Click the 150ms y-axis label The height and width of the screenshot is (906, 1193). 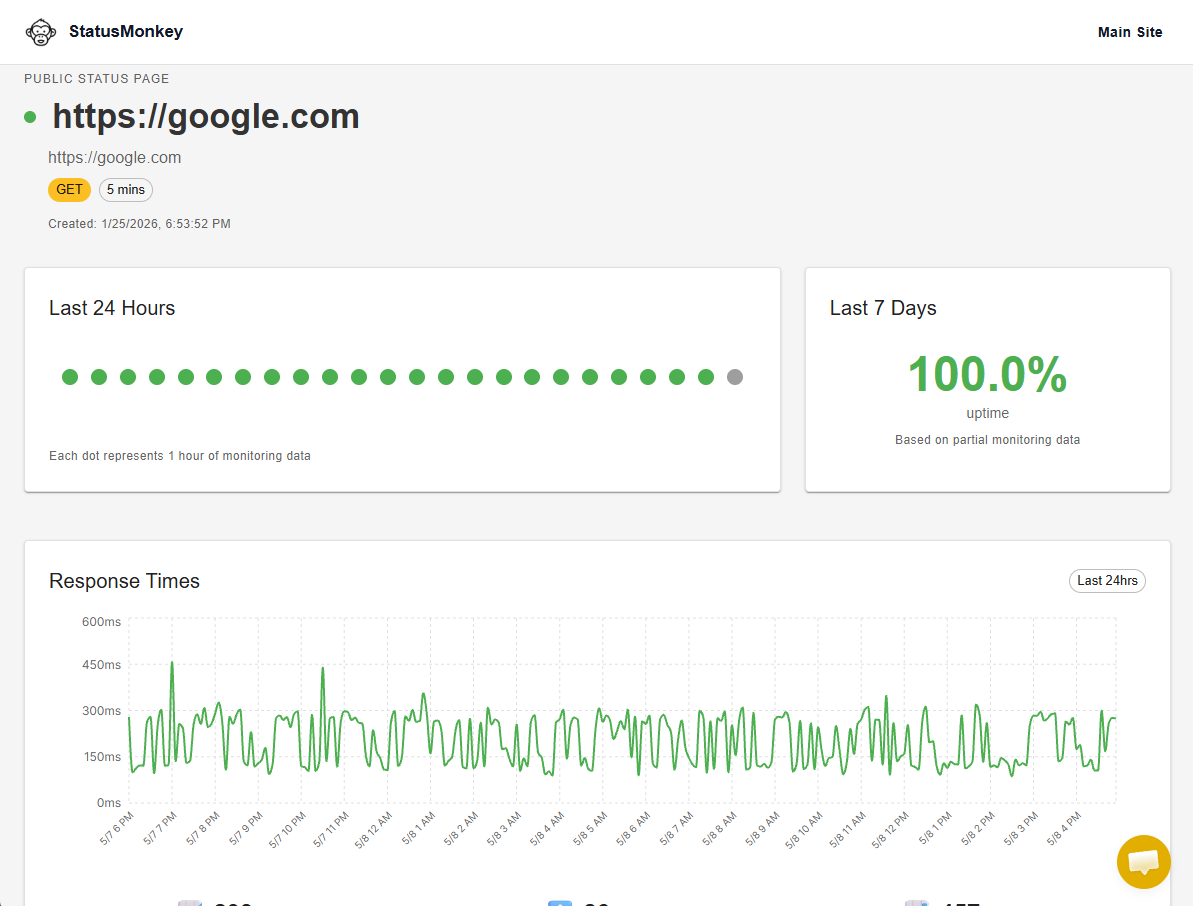[102, 757]
